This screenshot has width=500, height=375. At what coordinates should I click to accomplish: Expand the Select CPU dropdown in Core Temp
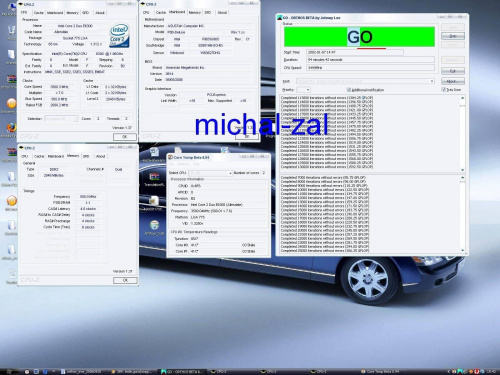210,173
